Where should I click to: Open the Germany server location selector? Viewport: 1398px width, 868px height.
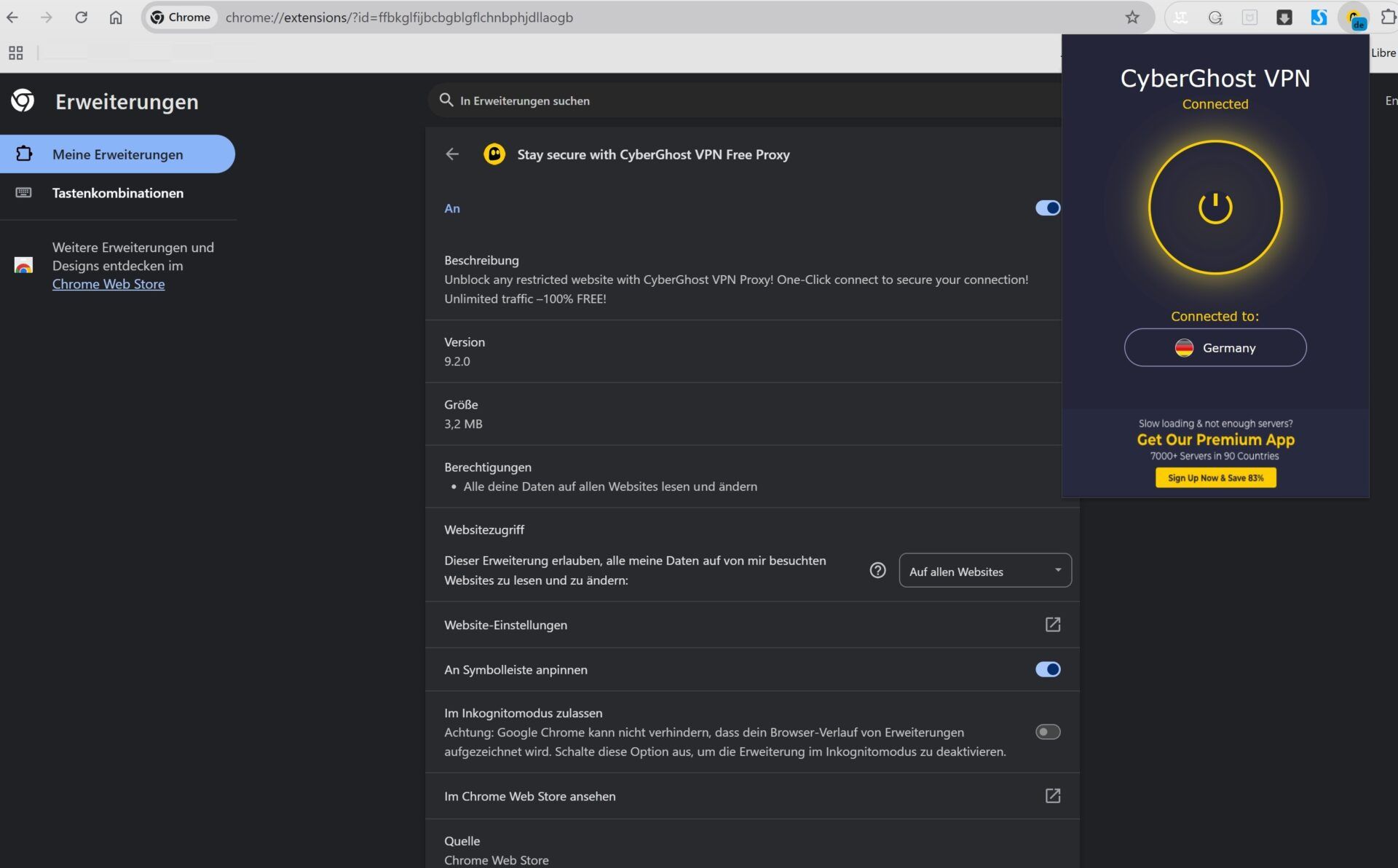click(1215, 347)
